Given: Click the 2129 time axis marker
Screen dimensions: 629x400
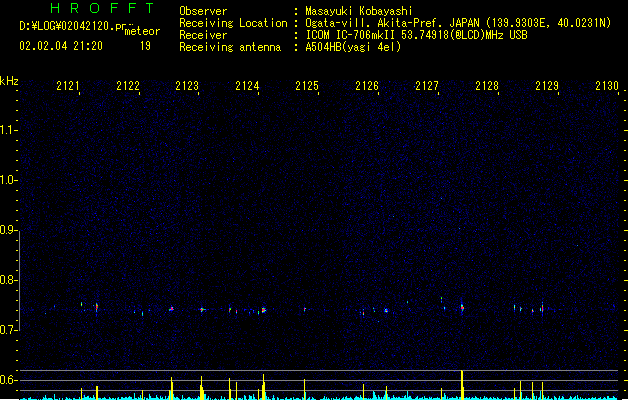Looking at the screenshot, I should pos(547,86).
